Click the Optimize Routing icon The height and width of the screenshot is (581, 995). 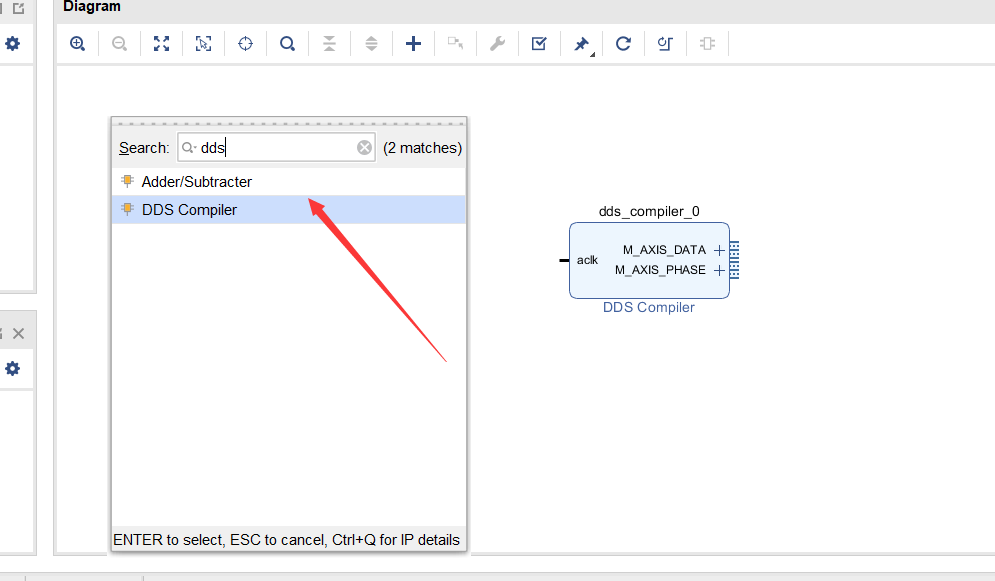pyautogui.click(x=665, y=44)
